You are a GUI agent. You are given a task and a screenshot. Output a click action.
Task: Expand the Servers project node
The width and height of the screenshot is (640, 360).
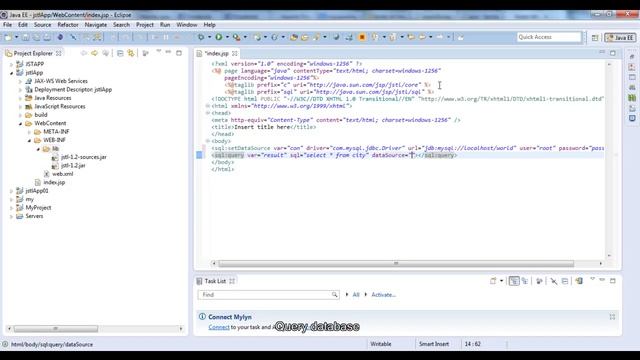[x=11, y=216]
